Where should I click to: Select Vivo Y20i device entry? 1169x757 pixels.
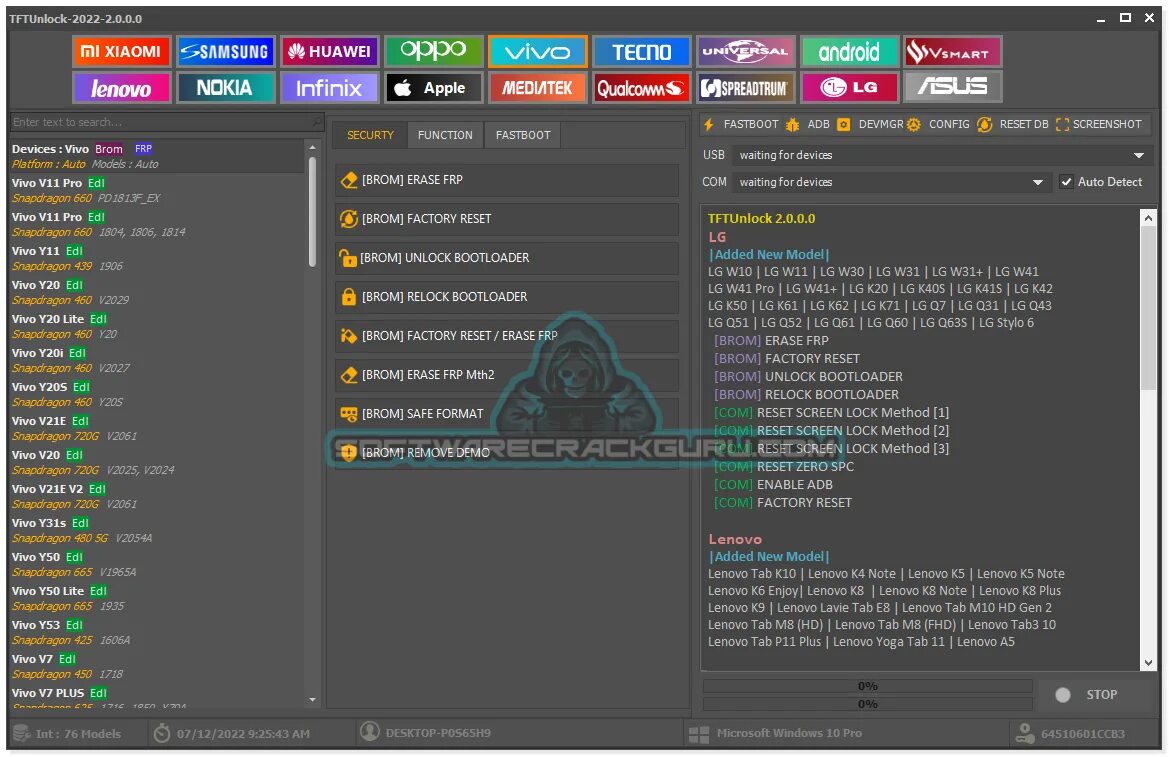157,360
